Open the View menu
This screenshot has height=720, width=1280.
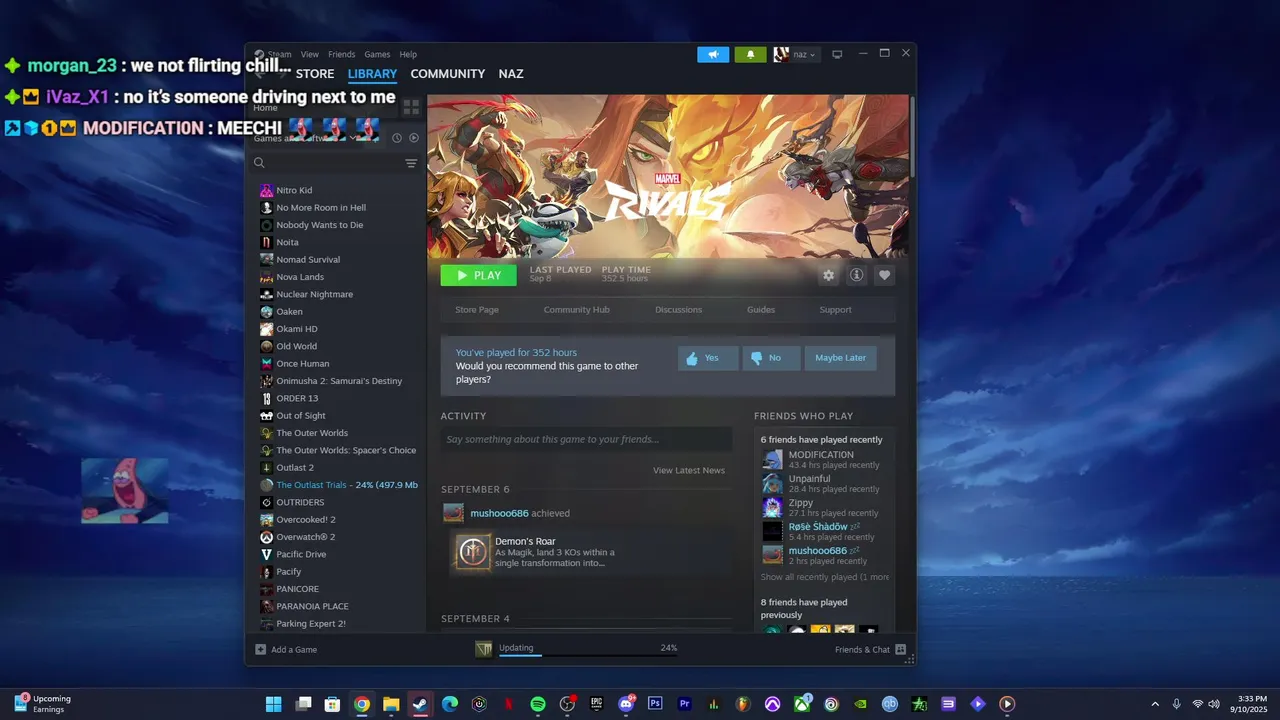(310, 55)
